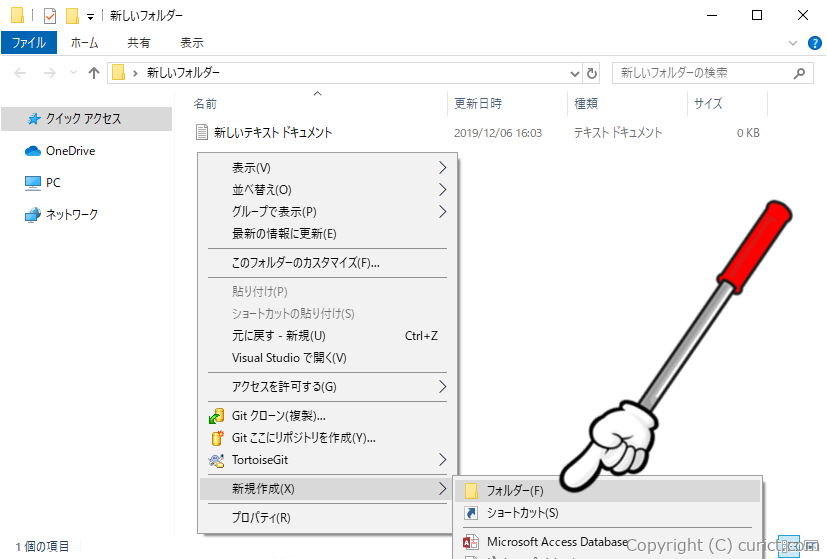Viewport: 827px width, 559px height.
Task: Click the TortoiseGit tortoise icon
Action: click(x=216, y=460)
